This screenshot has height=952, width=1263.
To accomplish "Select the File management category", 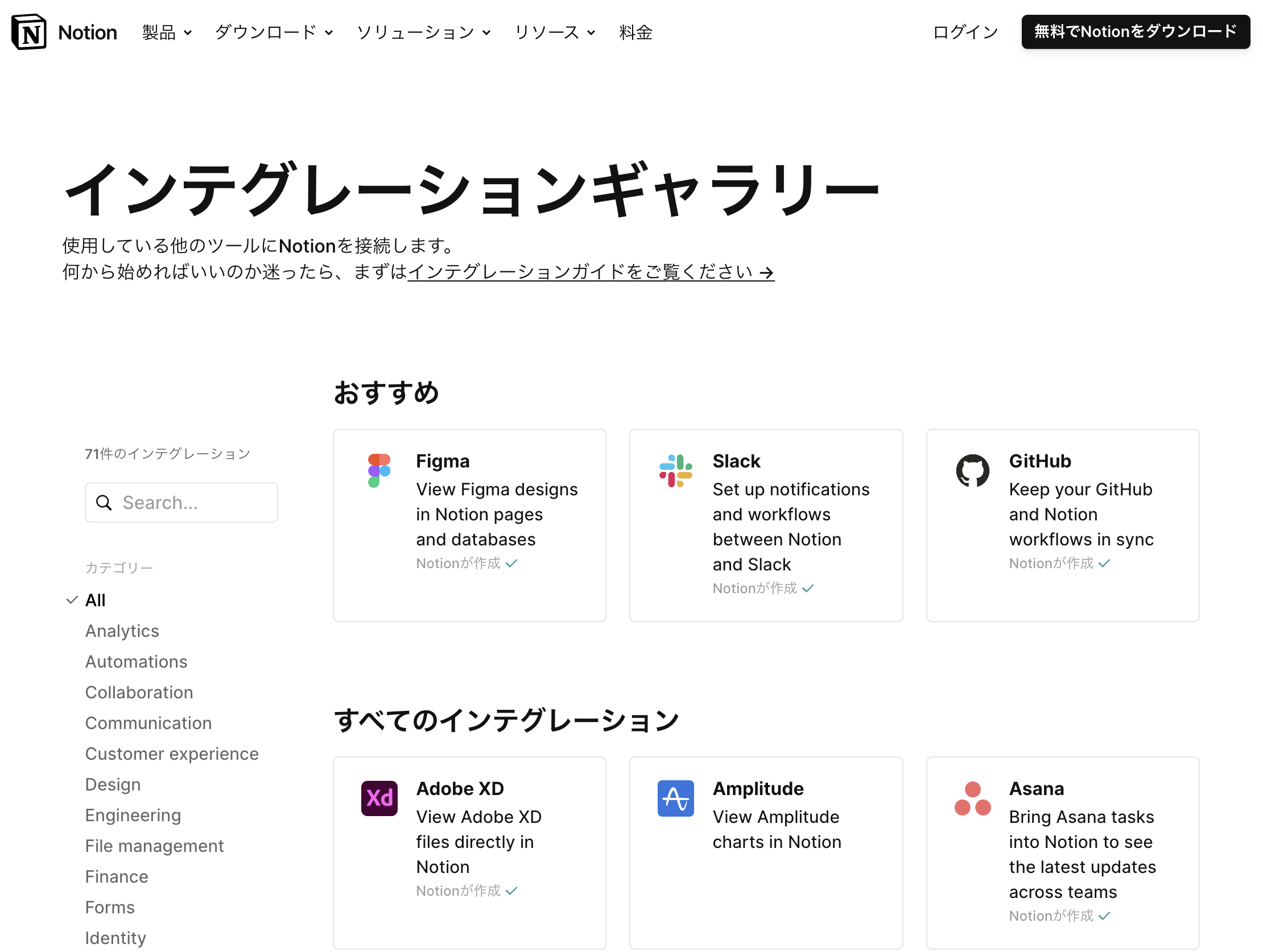I will tap(154, 846).
